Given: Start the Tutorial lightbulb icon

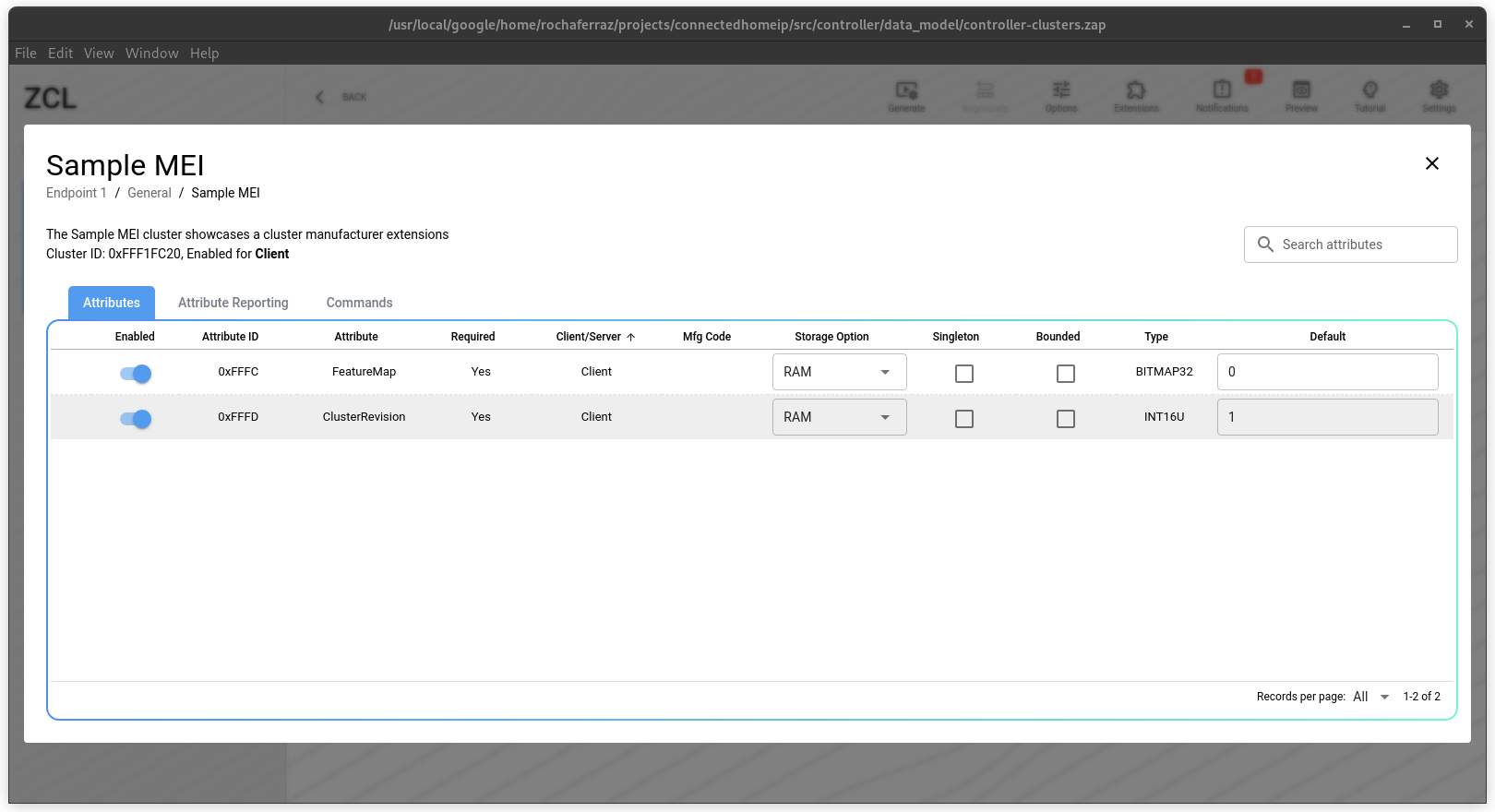Looking at the screenshot, I should tap(1369, 90).
